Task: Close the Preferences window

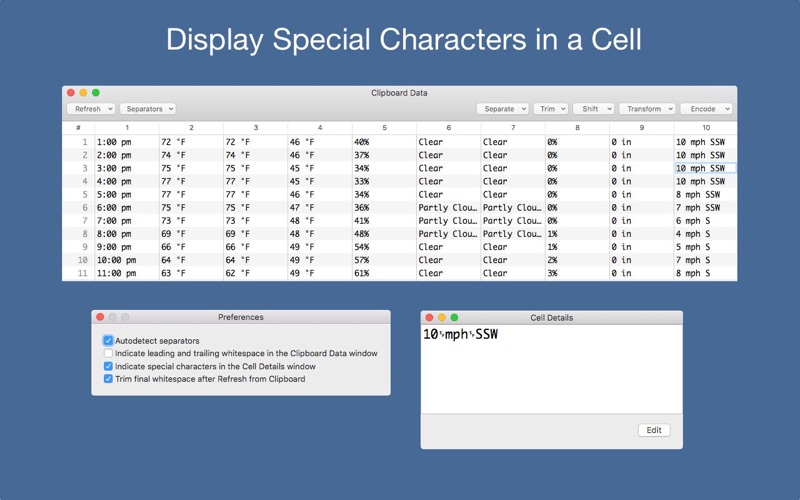Action: [101, 317]
